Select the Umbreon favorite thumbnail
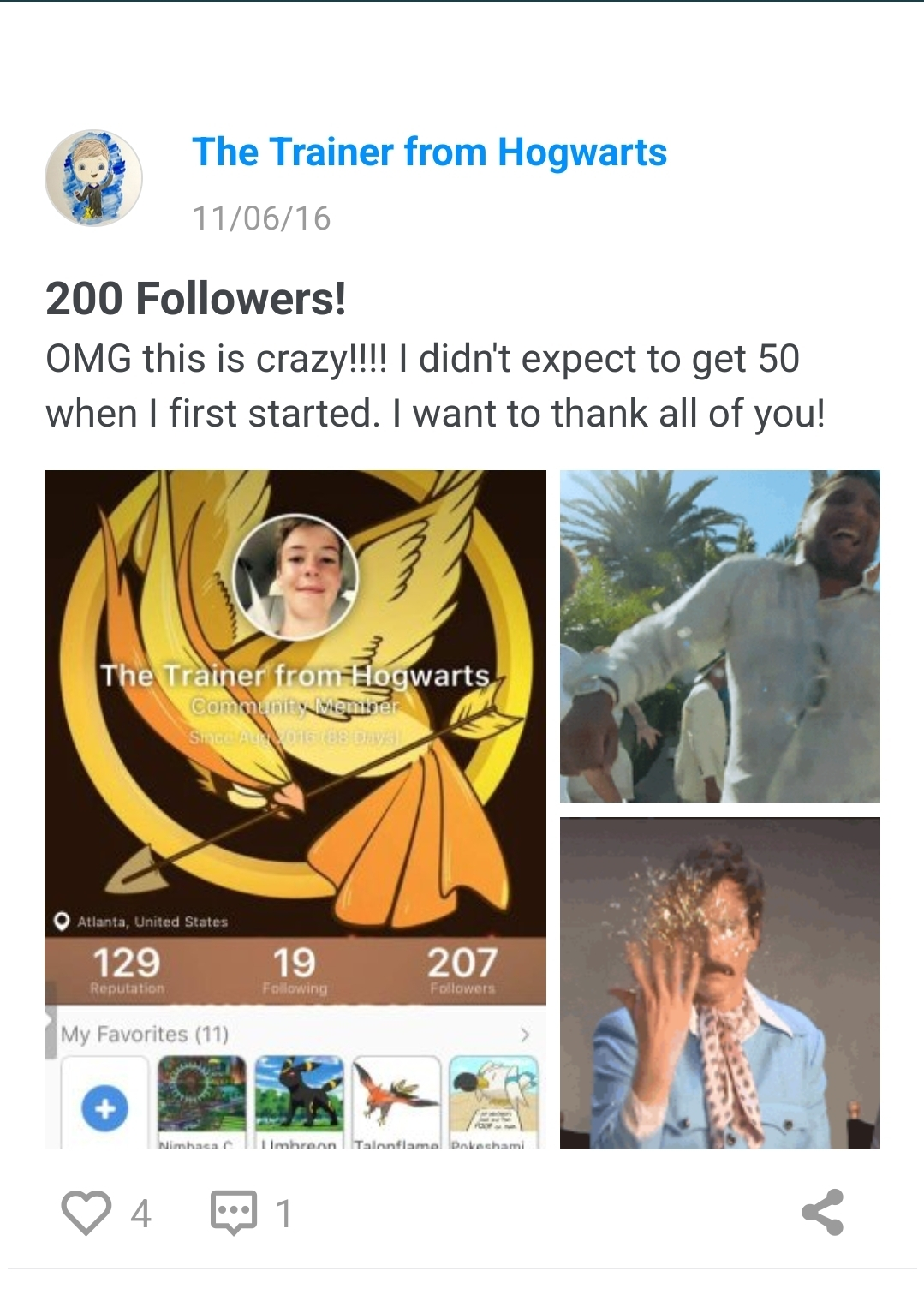 coord(300,1102)
